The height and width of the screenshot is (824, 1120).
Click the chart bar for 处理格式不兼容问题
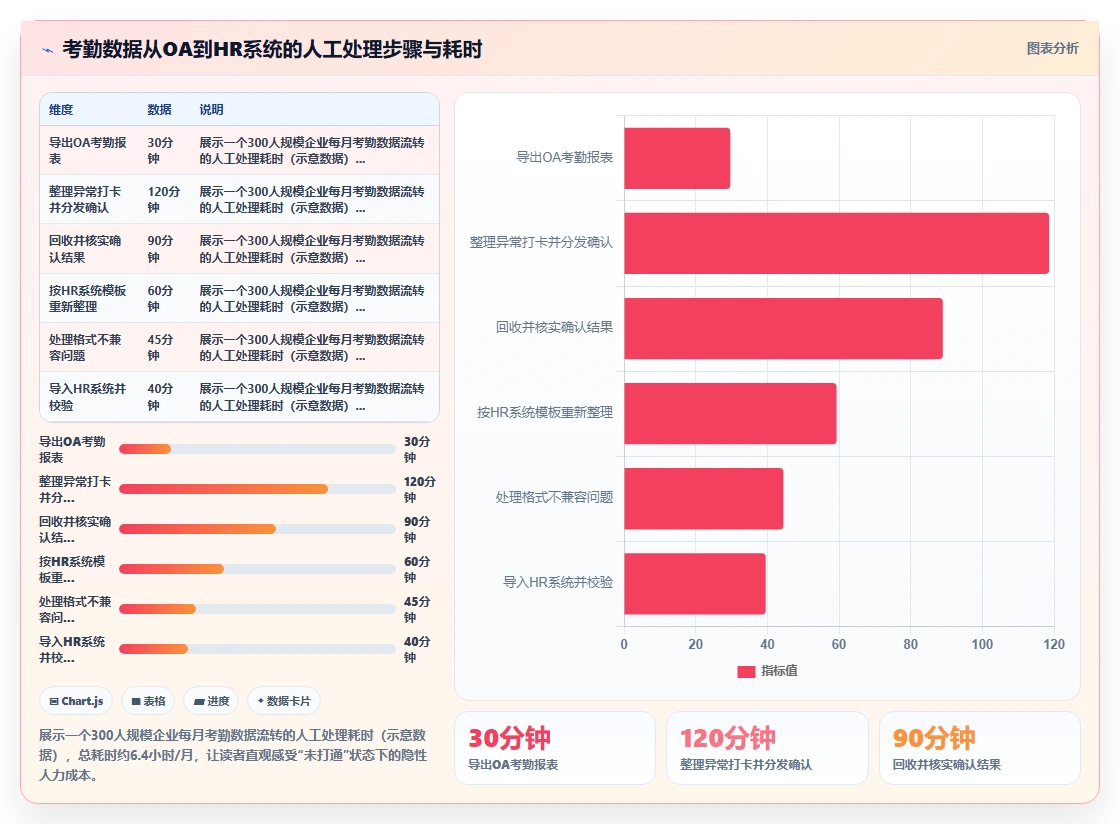(704, 498)
